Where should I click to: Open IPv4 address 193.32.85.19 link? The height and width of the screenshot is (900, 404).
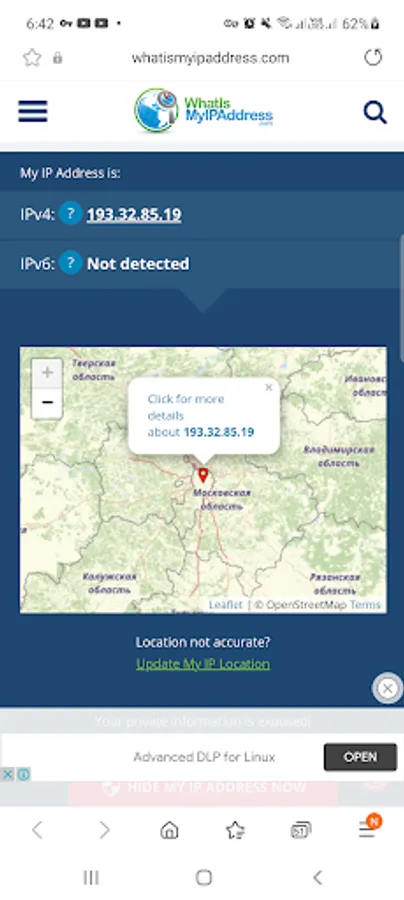tap(134, 214)
